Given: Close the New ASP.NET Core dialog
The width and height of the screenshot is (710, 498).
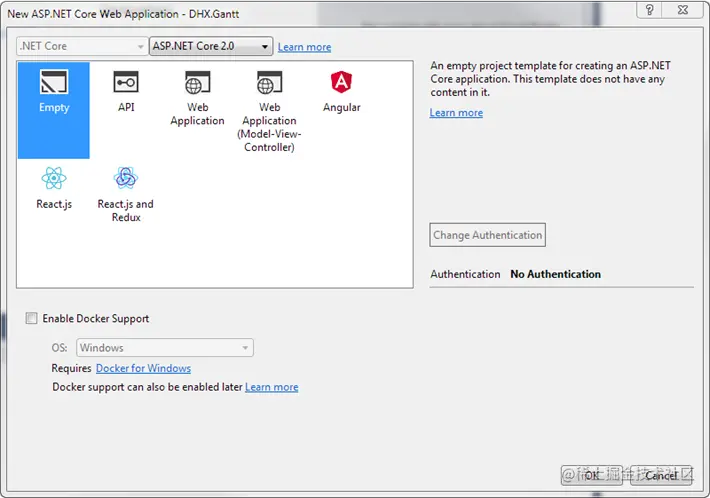Looking at the screenshot, I should point(683,10).
